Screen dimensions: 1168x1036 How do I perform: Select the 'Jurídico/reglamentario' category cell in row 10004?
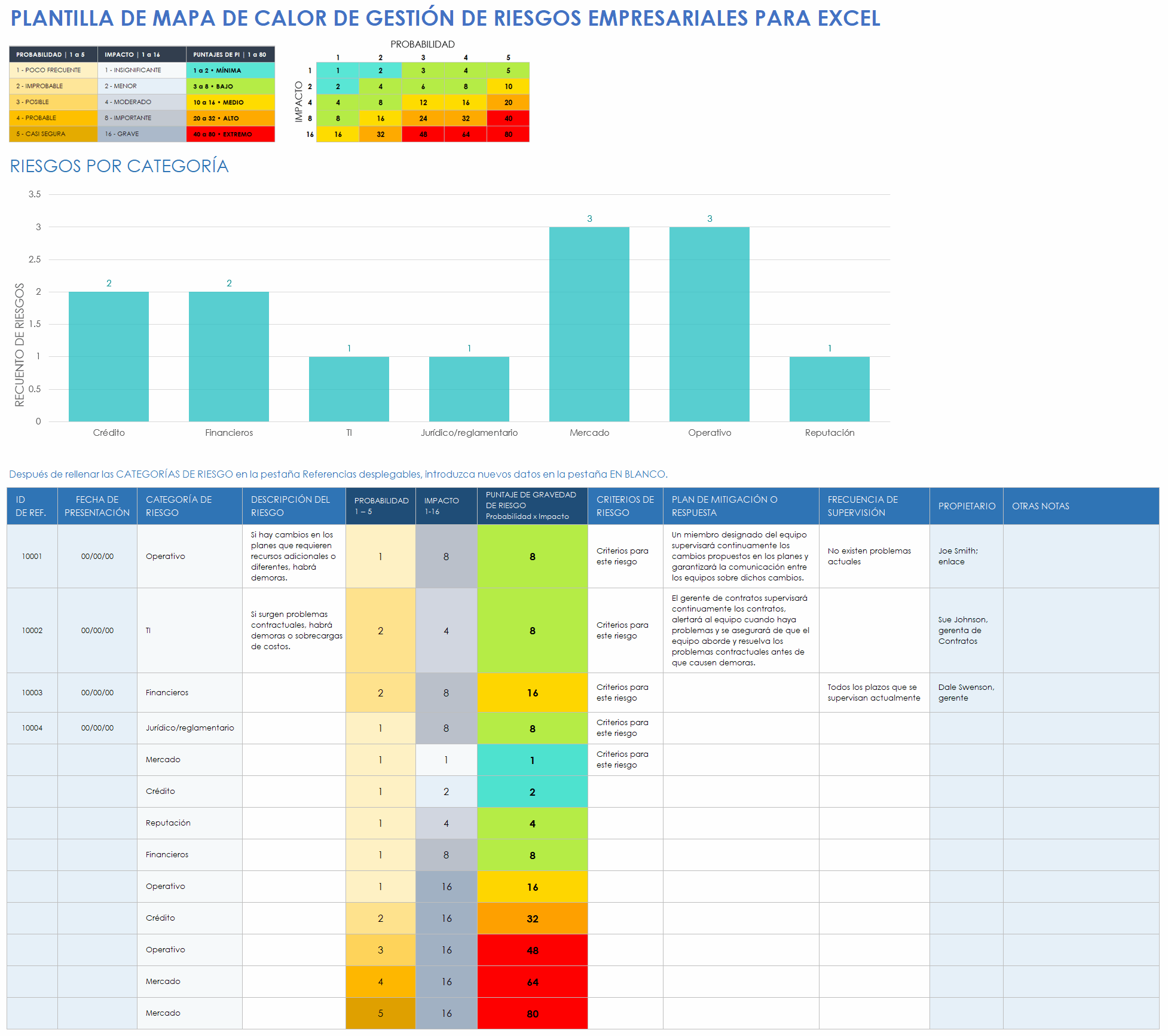point(189,728)
